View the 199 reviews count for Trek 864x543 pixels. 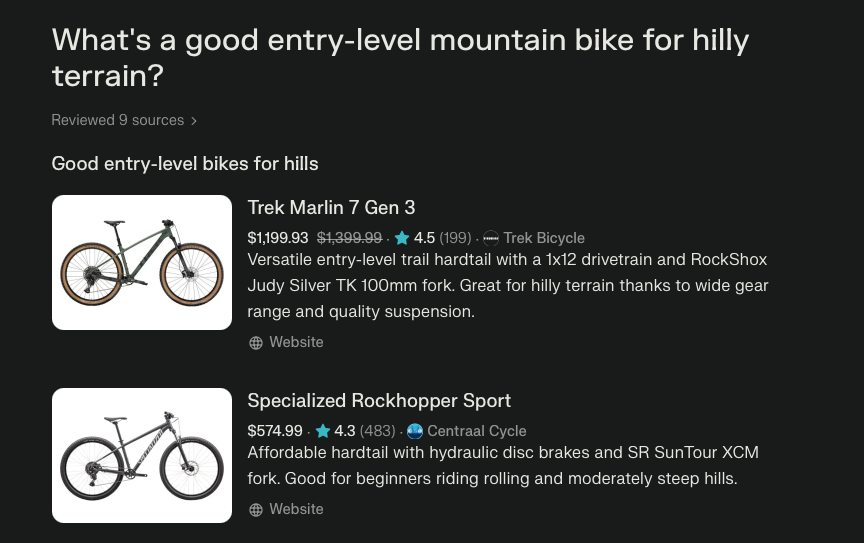click(x=455, y=238)
